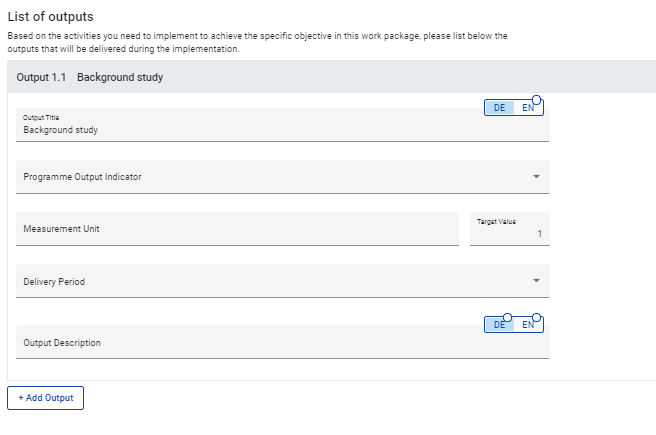Click the 'Output 1.1' label in header

click(41, 77)
